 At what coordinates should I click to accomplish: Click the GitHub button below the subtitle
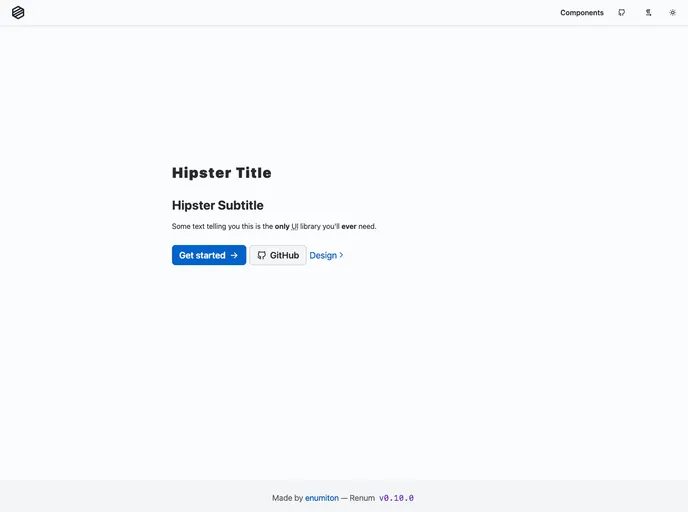tap(278, 256)
